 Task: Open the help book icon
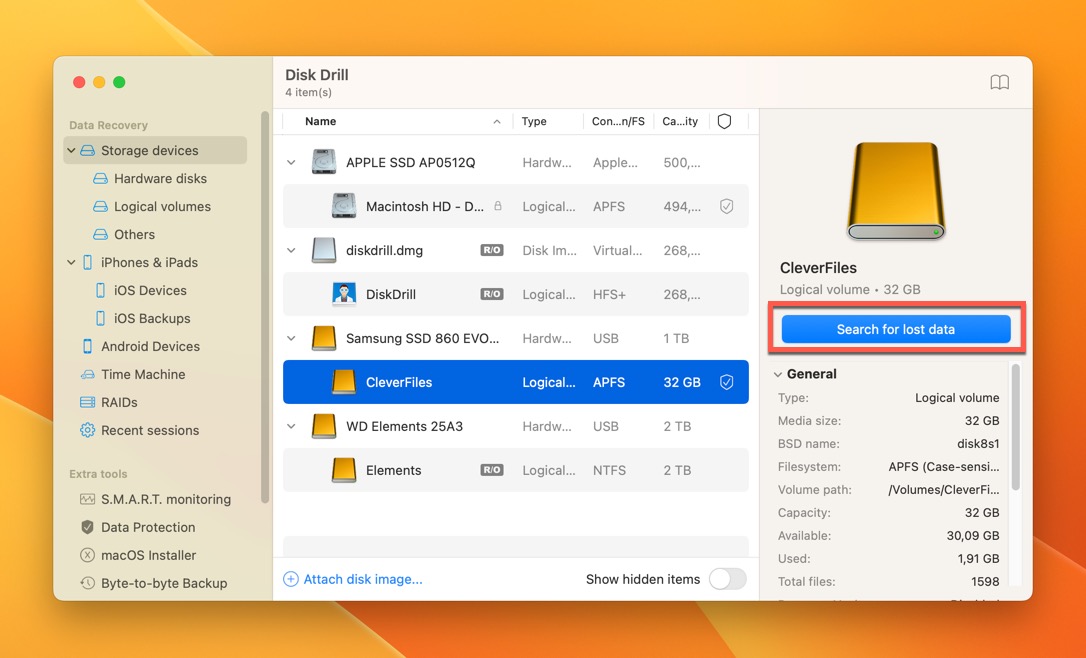click(x=999, y=82)
